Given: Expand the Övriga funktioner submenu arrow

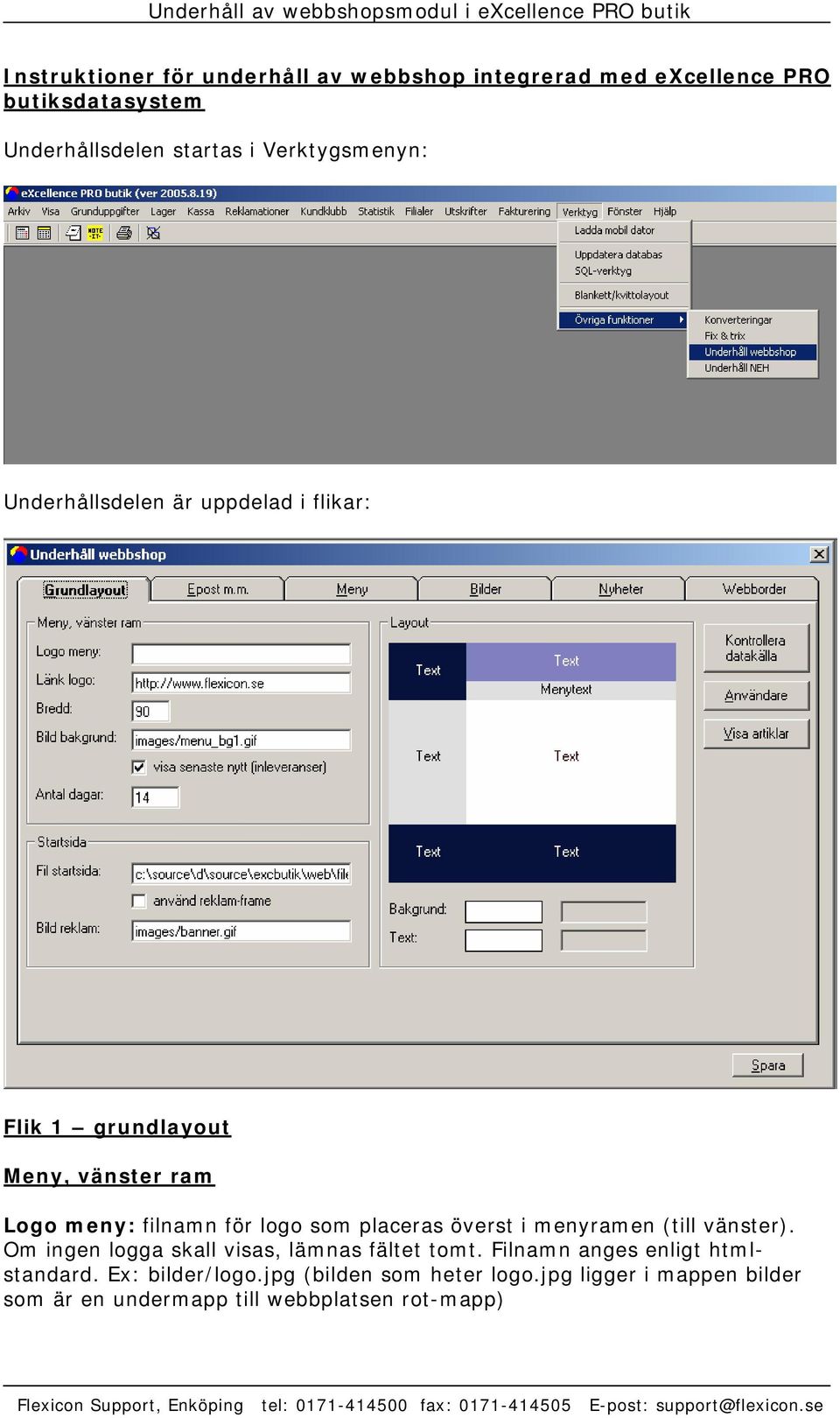Looking at the screenshot, I should click(682, 319).
